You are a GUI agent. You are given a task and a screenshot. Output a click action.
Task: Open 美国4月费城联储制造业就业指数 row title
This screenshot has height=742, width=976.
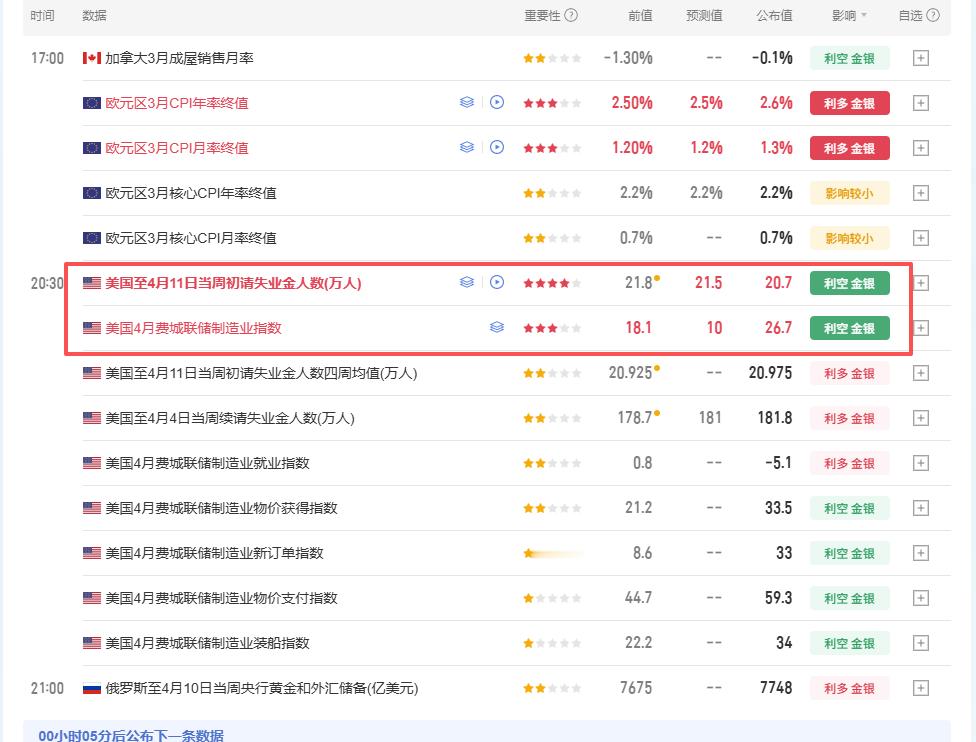tap(207, 463)
